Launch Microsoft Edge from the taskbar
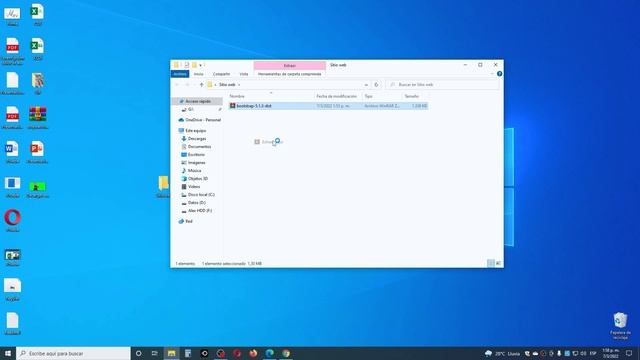The height and width of the screenshot is (360, 640). (x=269, y=353)
